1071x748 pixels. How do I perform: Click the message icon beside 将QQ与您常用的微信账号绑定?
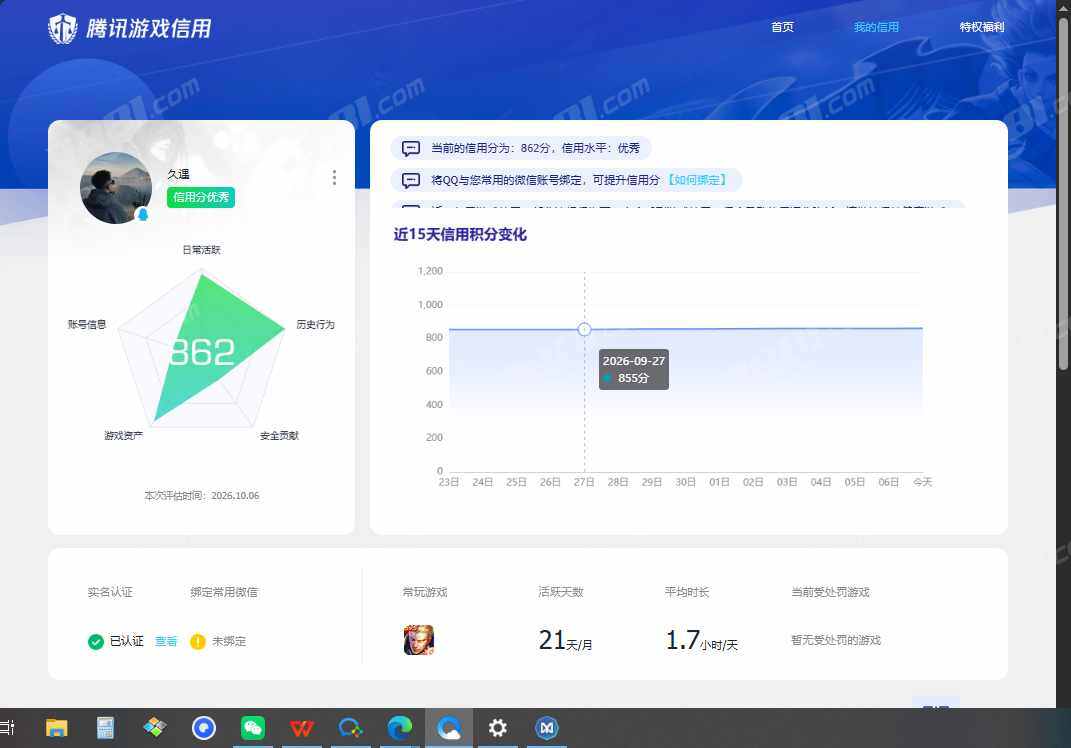tap(411, 180)
